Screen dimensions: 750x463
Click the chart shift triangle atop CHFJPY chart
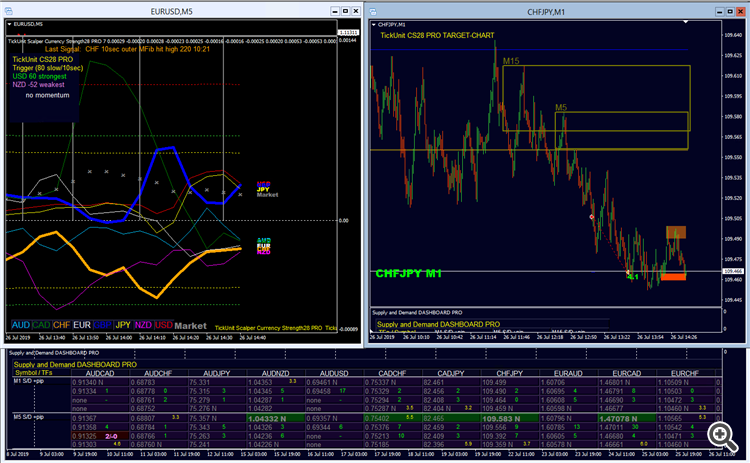point(685,22)
